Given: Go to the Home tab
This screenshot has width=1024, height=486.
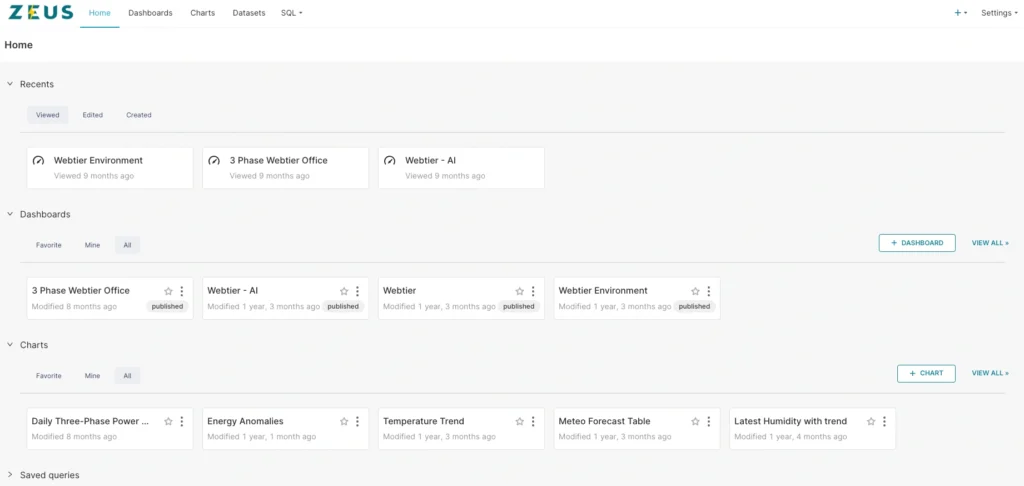Looking at the screenshot, I should [99, 13].
